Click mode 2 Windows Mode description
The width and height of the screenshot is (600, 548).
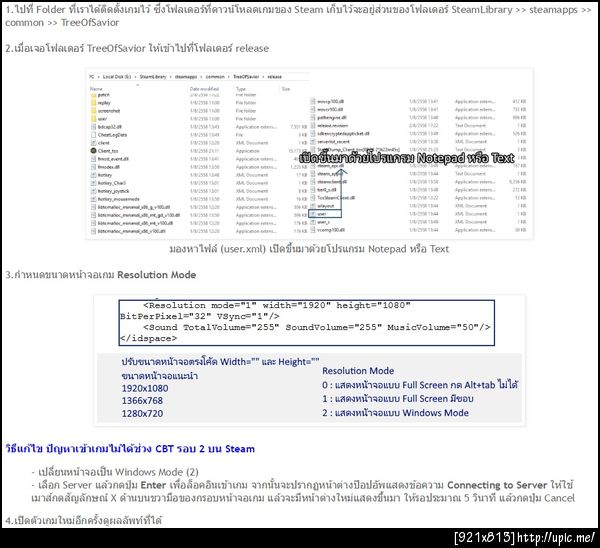pyautogui.click(x=395, y=413)
